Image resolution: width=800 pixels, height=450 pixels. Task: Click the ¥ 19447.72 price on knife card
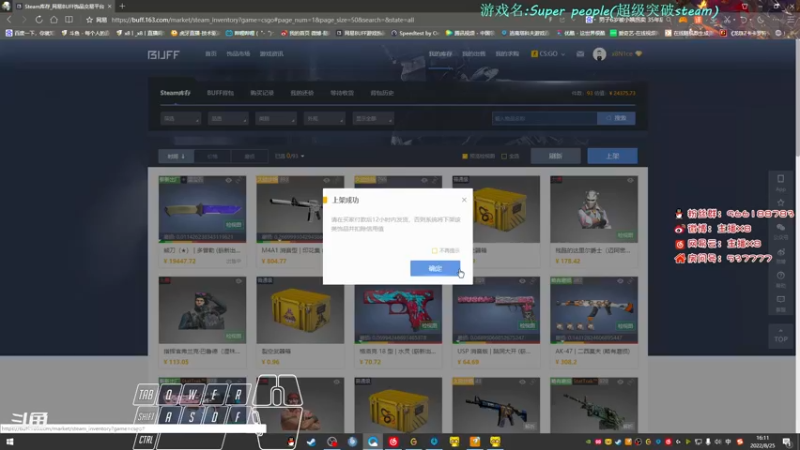(x=180, y=261)
